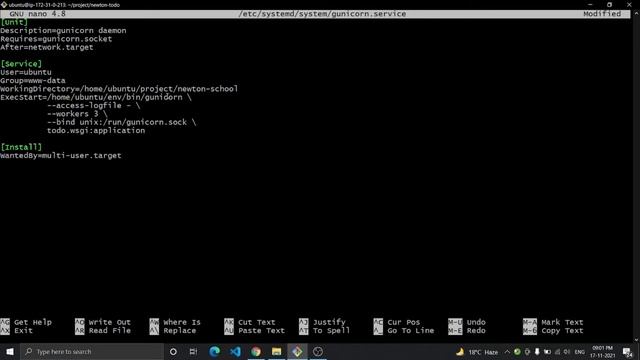
Task: Click the M-A Mark Text shortcut
Action: click(x=553, y=322)
